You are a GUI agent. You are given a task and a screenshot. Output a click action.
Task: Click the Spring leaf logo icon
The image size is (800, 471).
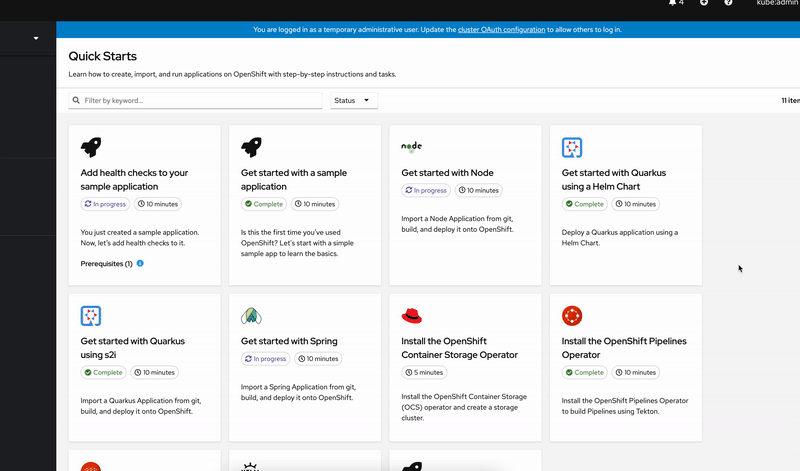251,316
